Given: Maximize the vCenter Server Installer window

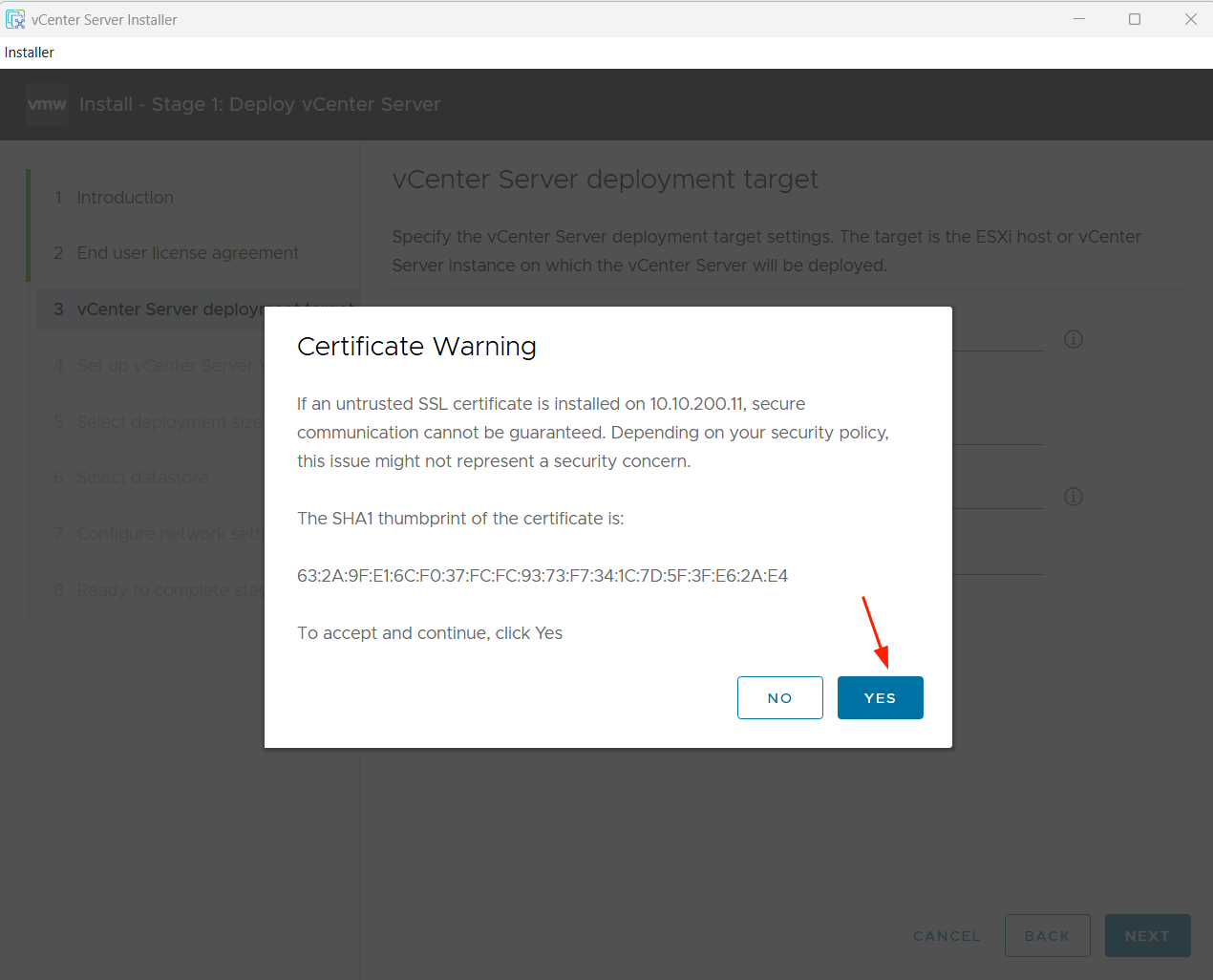Looking at the screenshot, I should tap(1135, 19).
